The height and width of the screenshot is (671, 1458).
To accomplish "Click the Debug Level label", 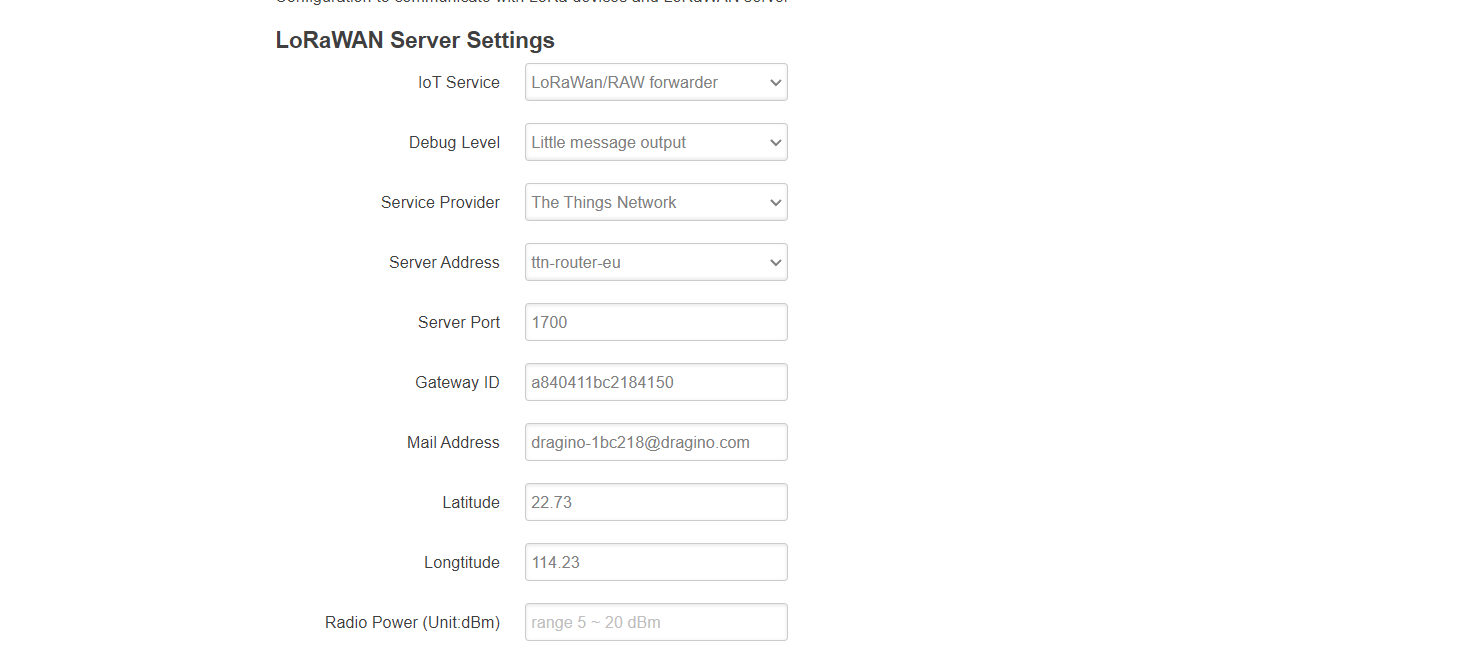I will point(454,143).
